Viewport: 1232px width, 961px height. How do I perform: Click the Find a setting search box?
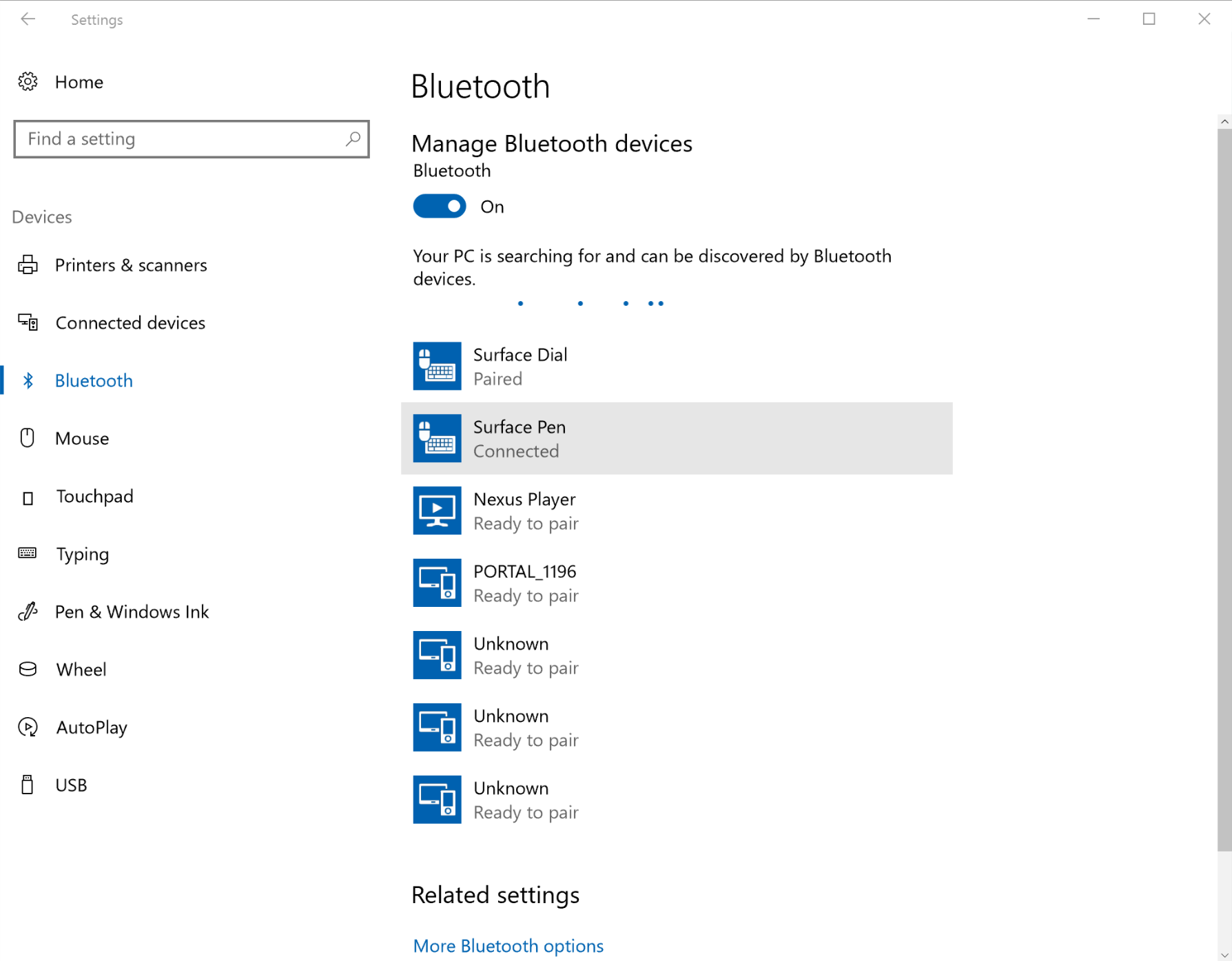[x=192, y=139]
